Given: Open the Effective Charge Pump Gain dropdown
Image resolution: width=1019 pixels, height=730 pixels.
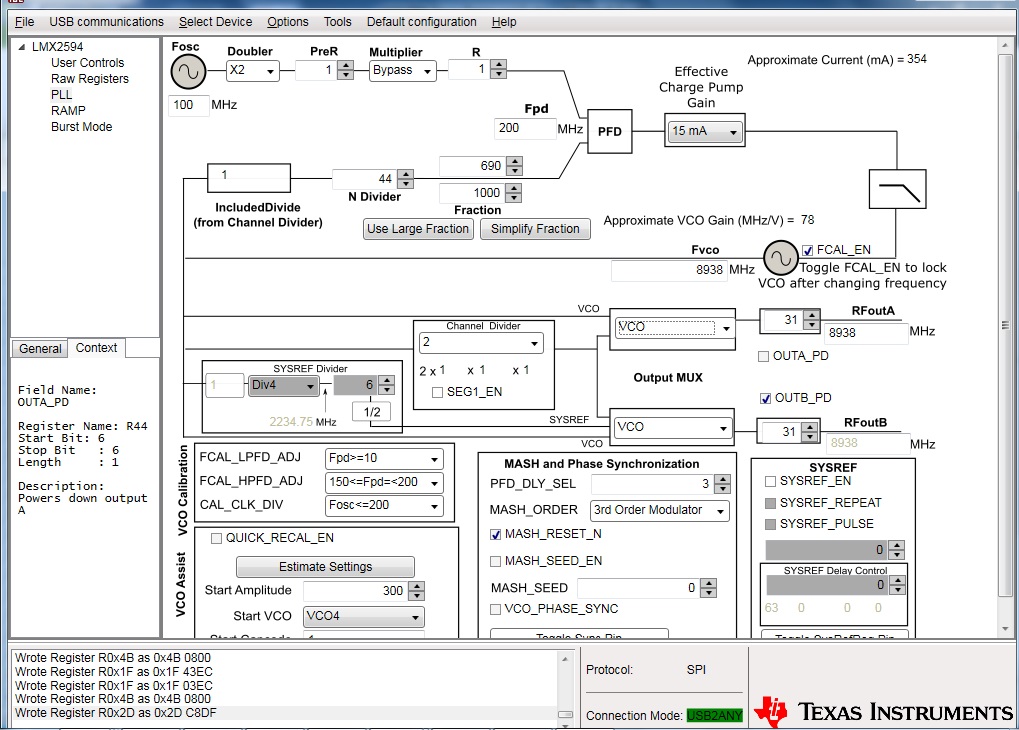Looking at the screenshot, I should (x=705, y=131).
